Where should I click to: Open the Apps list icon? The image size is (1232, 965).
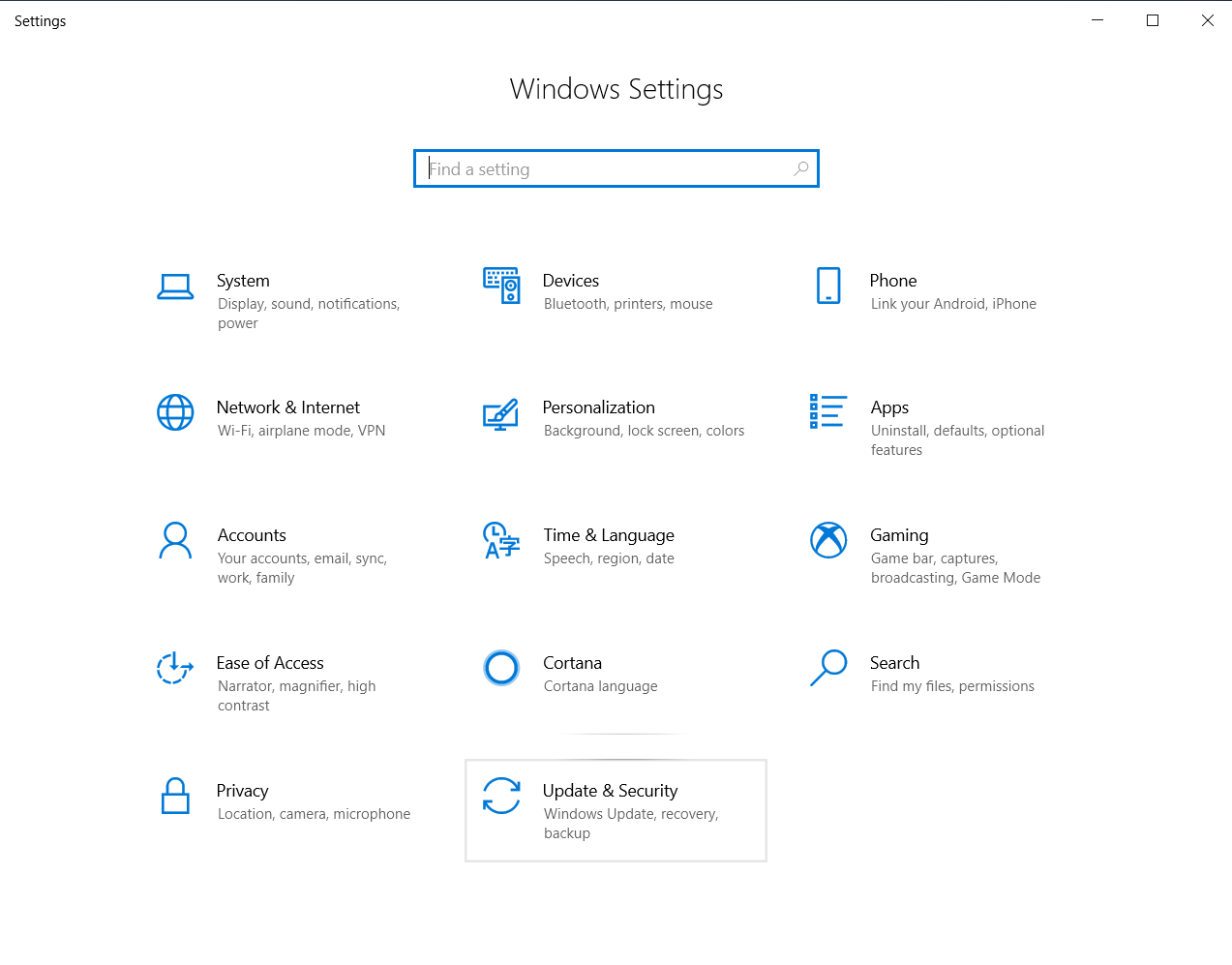[x=828, y=411]
